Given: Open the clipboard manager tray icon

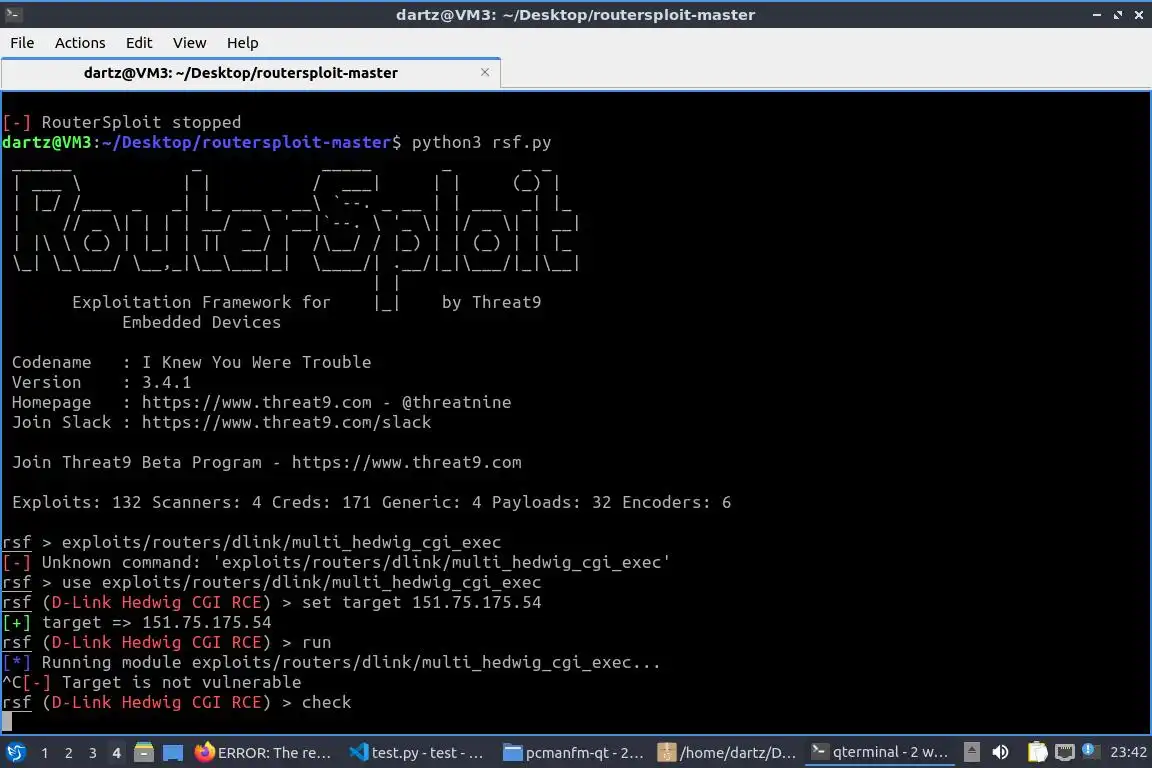Looking at the screenshot, I should pyautogui.click(x=1037, y=752).
